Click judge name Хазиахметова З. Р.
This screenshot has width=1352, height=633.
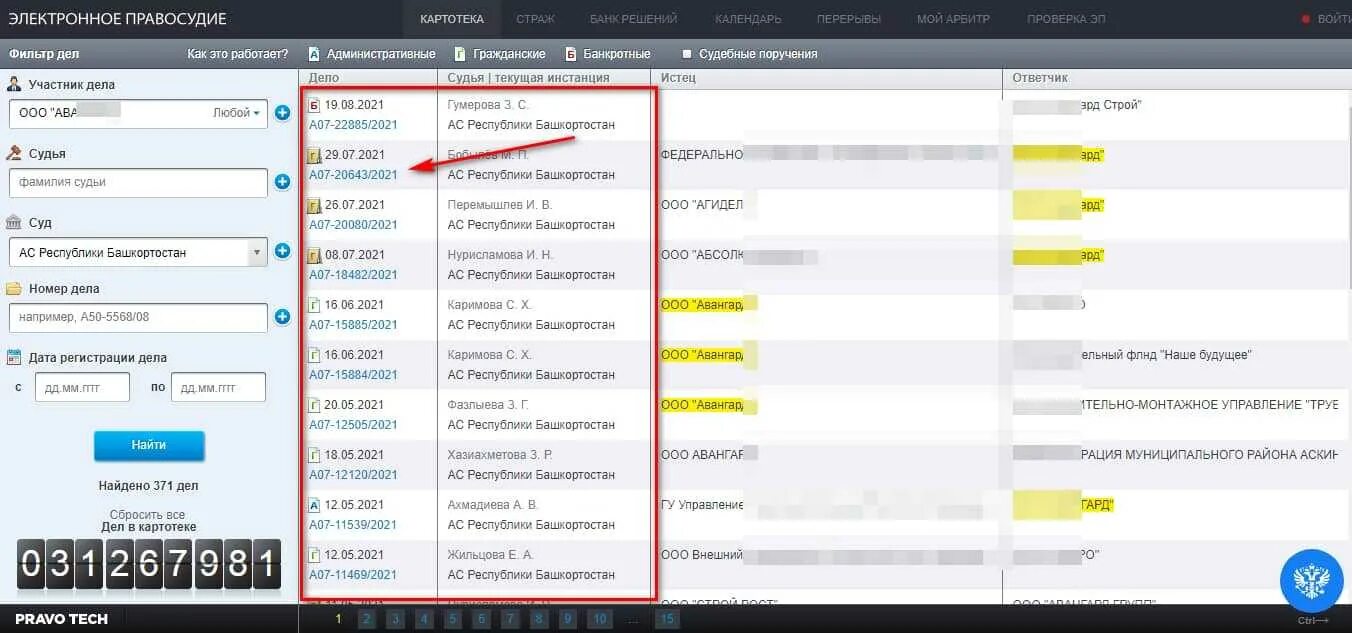tap(500, 455)
